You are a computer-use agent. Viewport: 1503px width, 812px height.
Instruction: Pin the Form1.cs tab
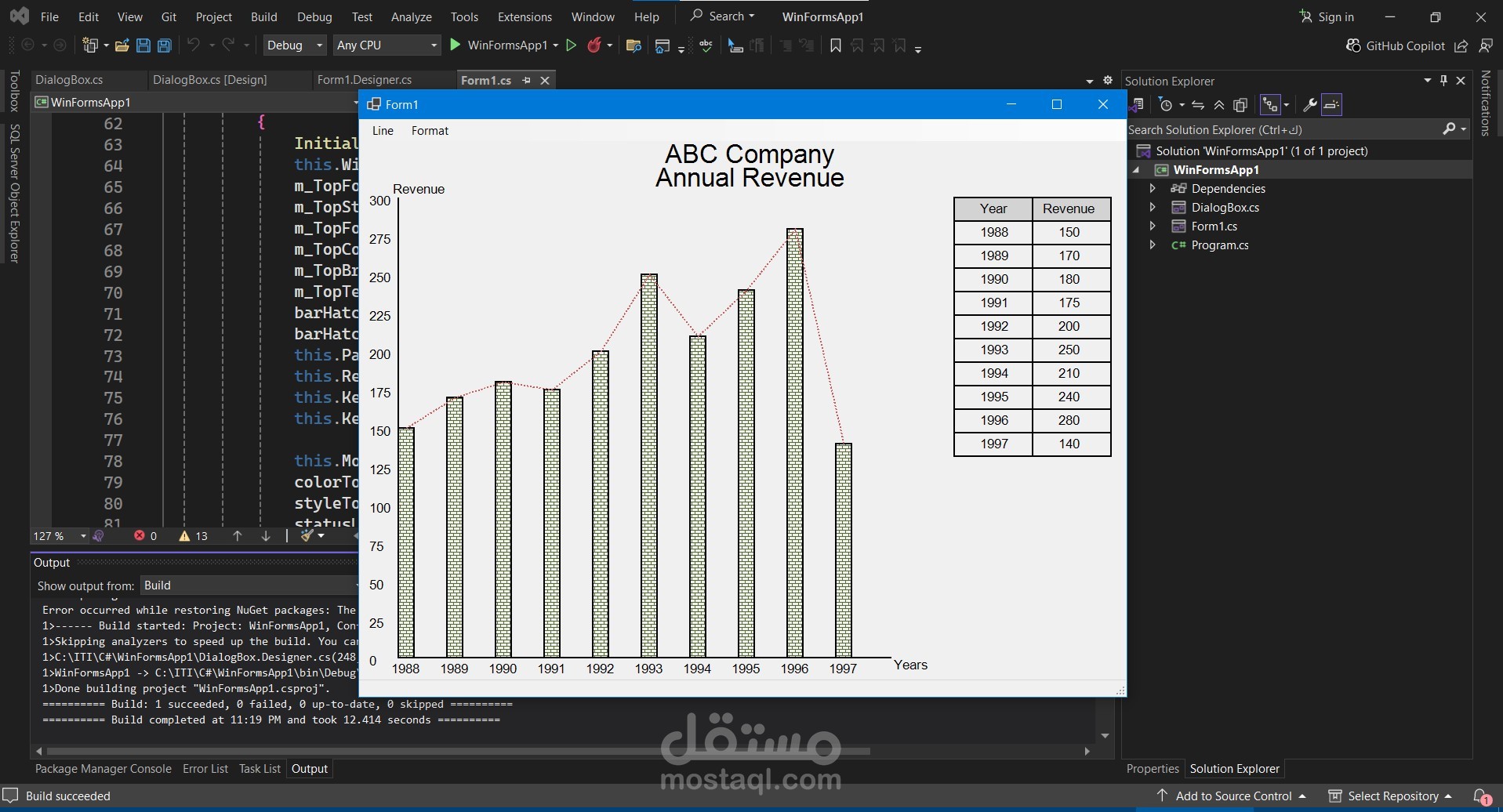527,80
